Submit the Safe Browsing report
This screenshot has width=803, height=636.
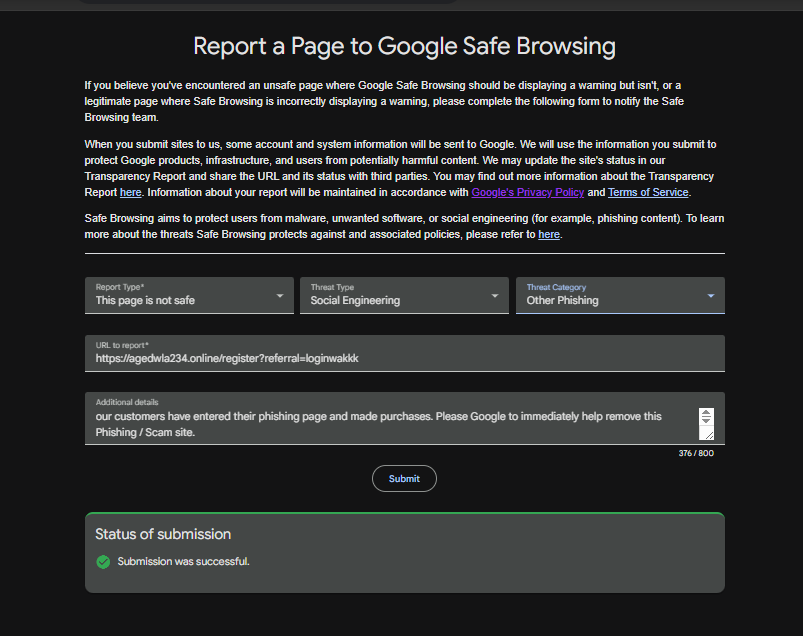pos(404,478)
